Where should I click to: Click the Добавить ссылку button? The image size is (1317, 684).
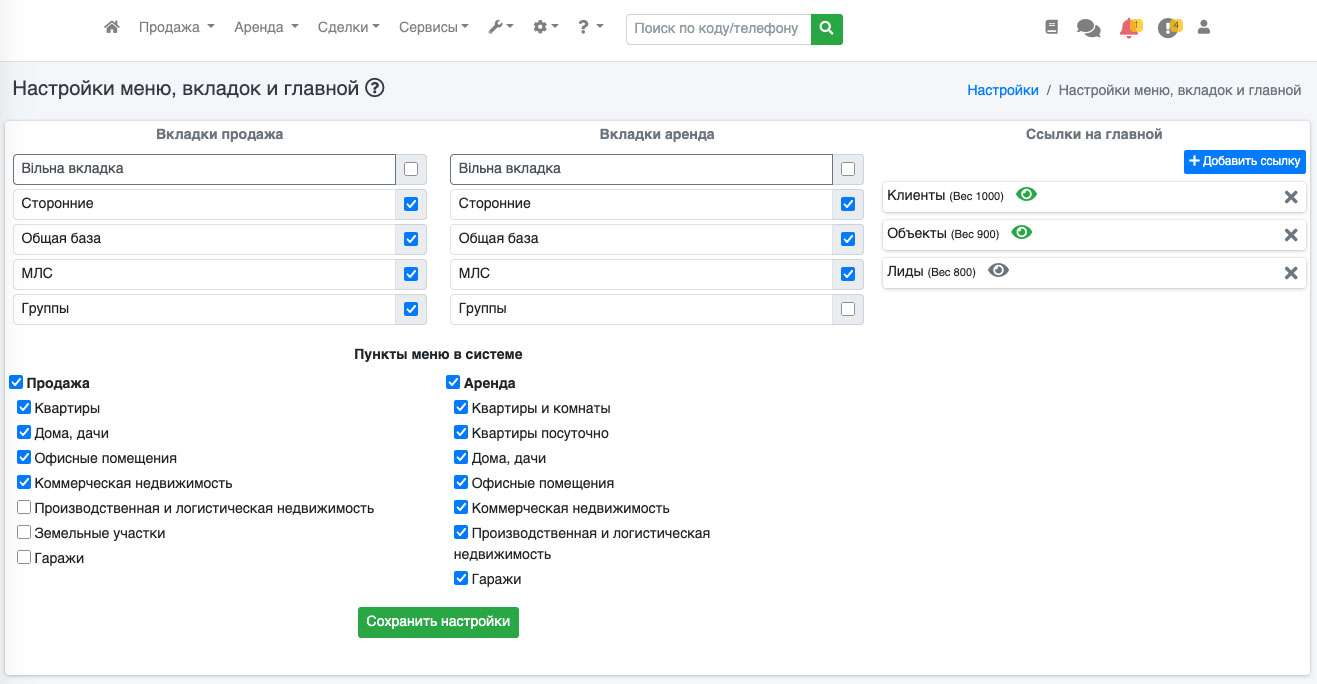tap(1244, 162)
